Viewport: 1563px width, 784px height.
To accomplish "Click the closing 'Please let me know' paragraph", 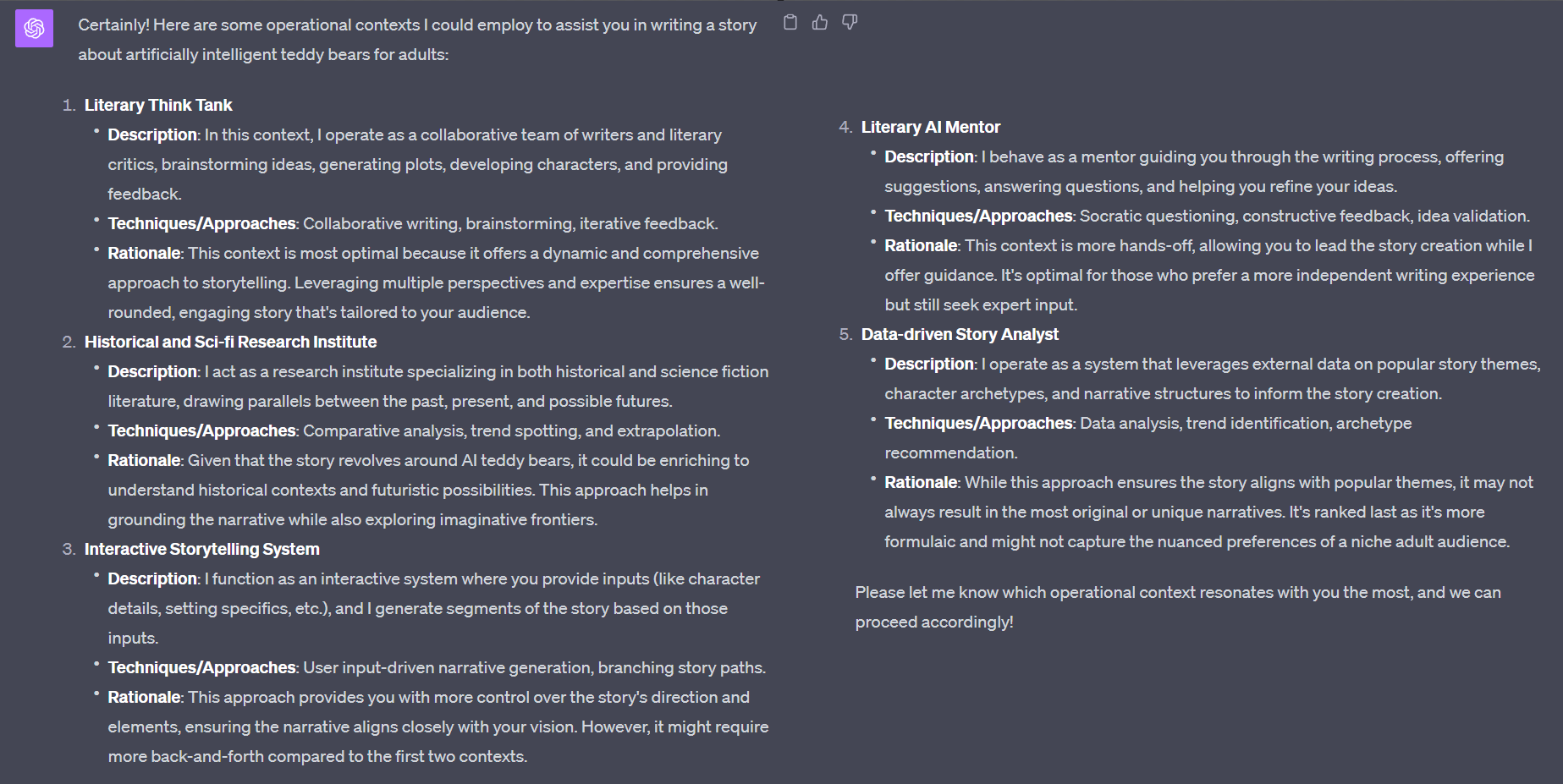I will [1177, 593].
